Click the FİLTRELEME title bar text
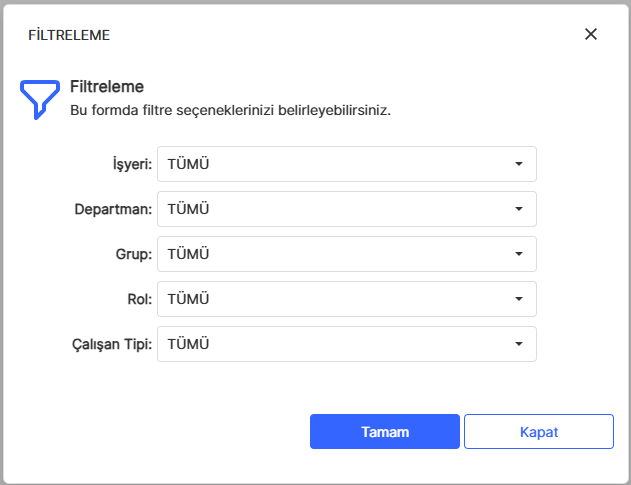 69,35
